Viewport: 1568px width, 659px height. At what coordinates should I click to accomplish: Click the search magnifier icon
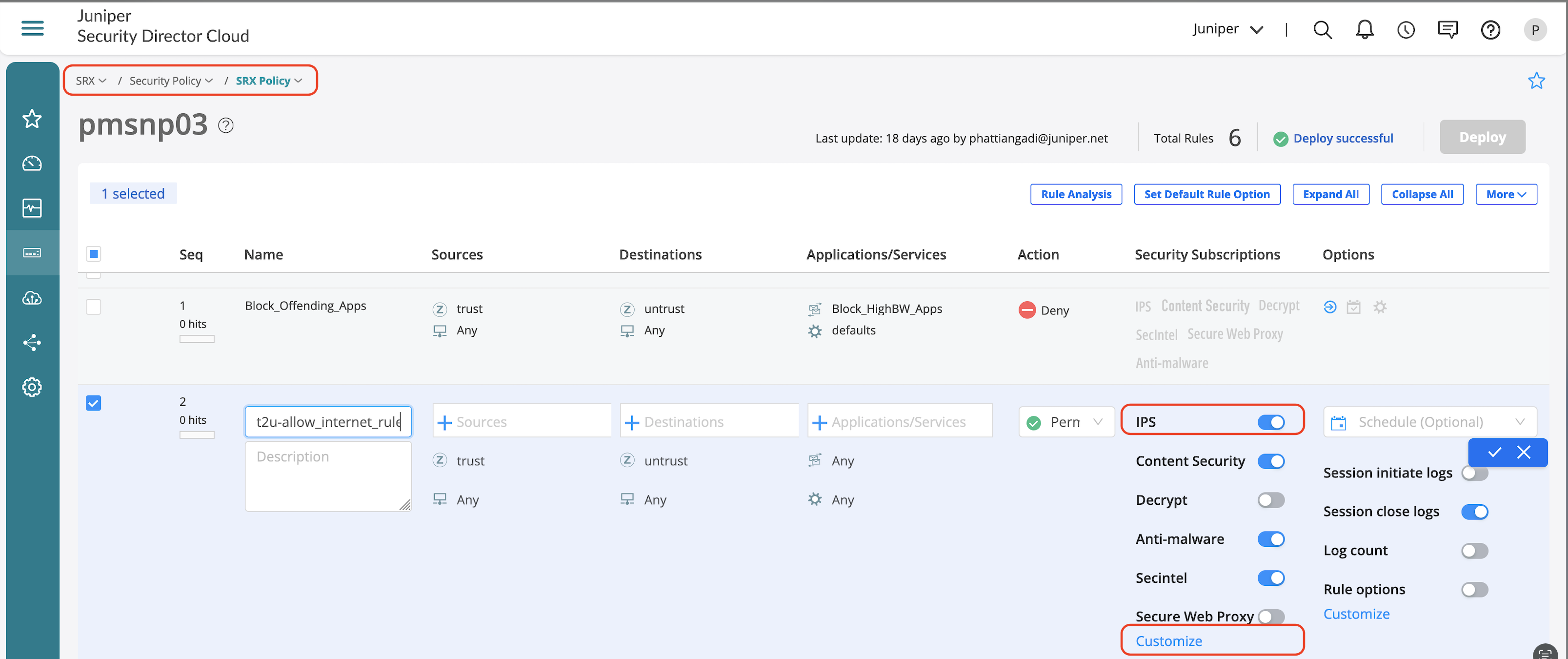click(1322, 29)
